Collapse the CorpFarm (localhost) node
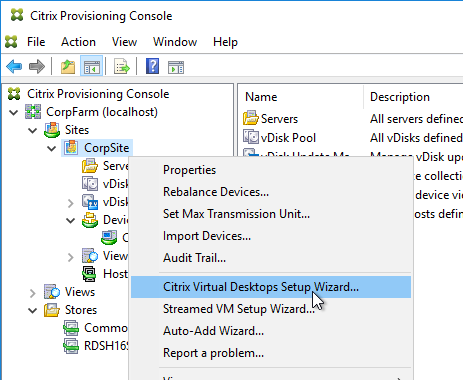This screenshot has height=380, width=463. (x=14, y=112)
